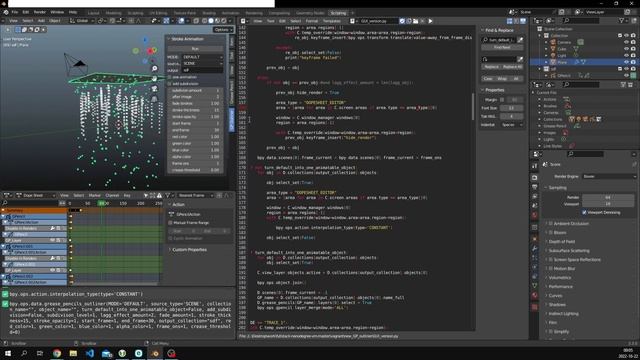640x360 pixels.
Task: Open Visual Studio Code from the taskbar
Action: (x=90, y=353)
